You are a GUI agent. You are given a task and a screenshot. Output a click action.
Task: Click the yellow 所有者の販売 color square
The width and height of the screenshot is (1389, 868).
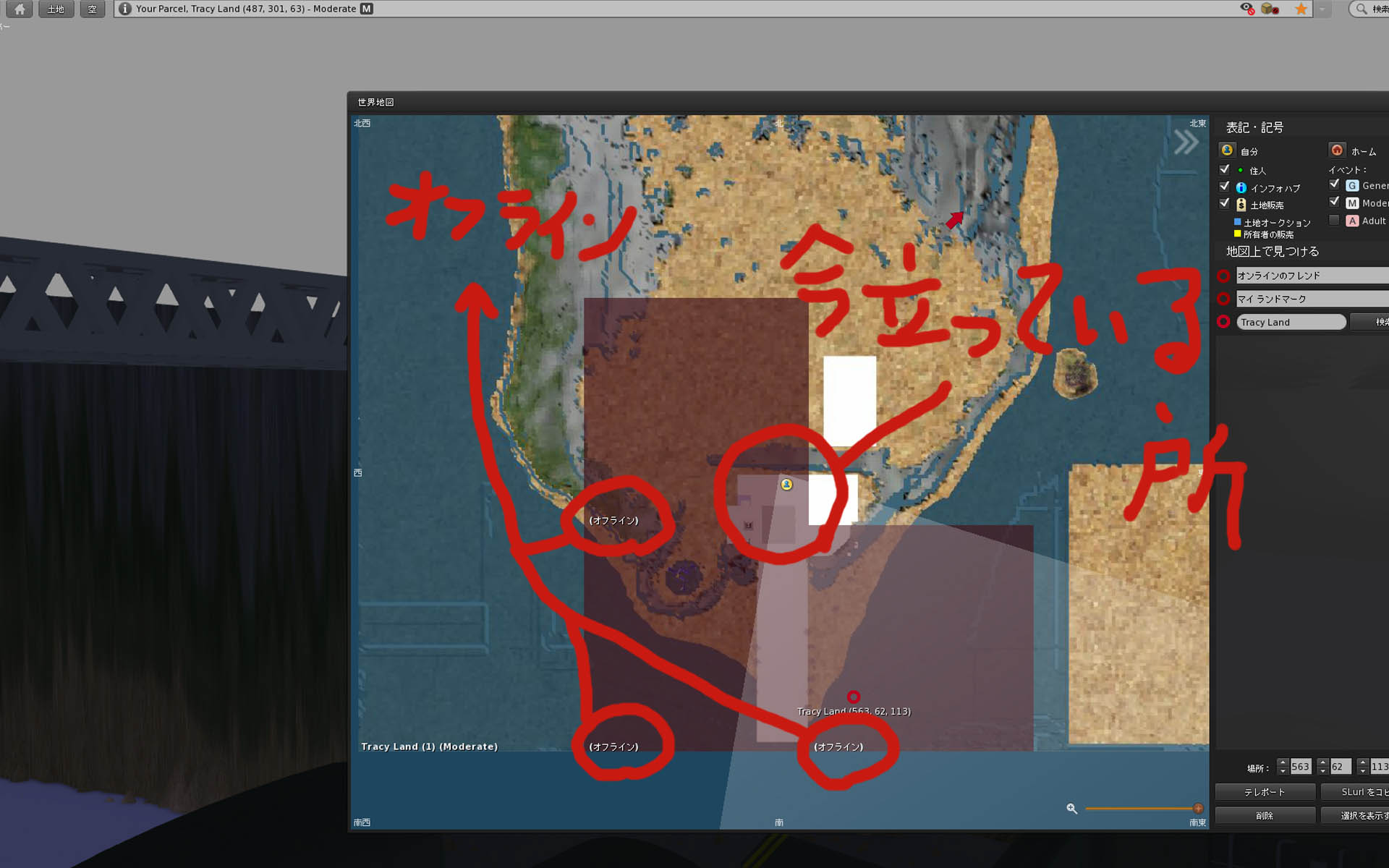(1238, 234)
